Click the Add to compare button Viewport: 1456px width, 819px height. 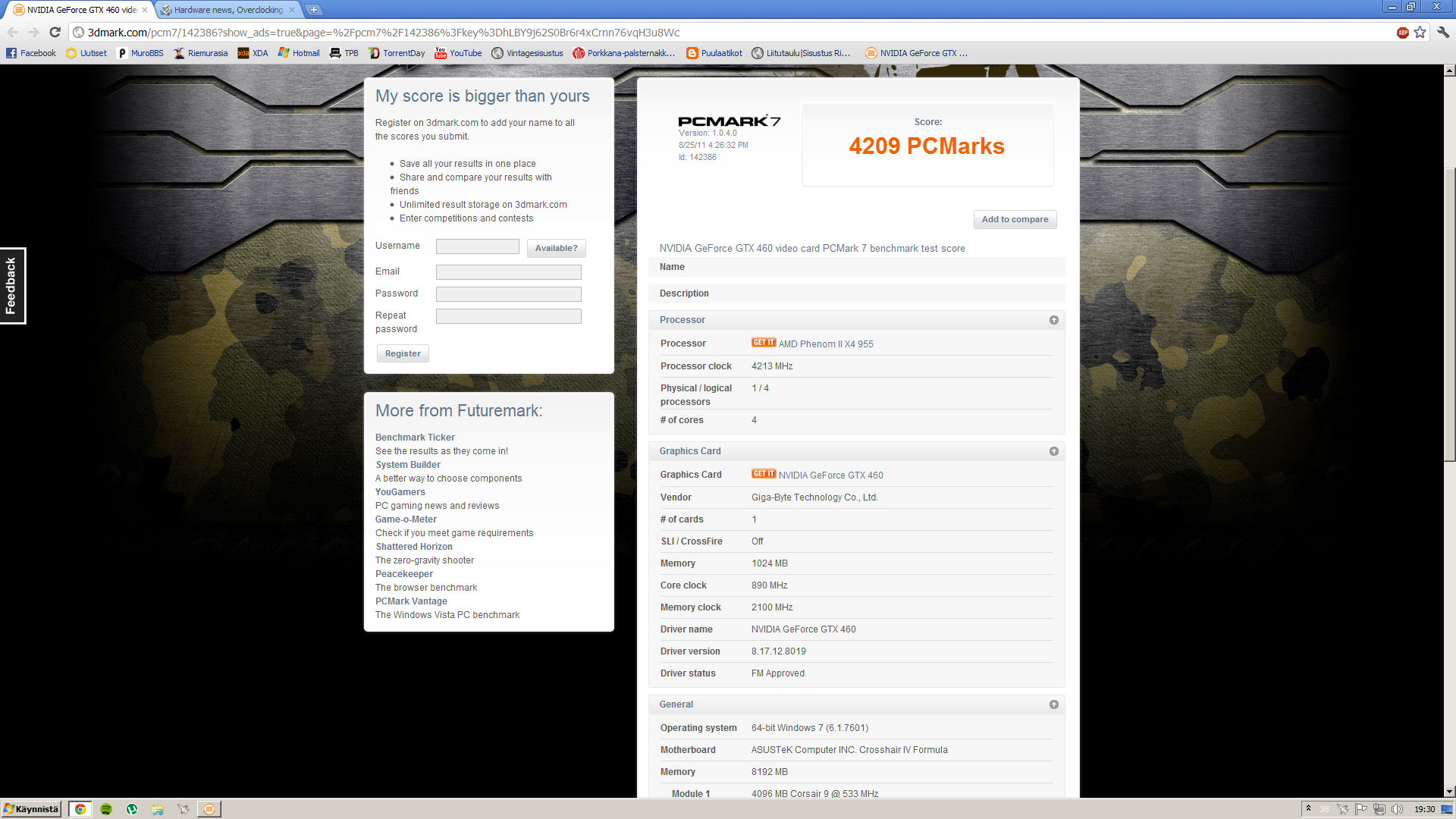click(1015, 219)
